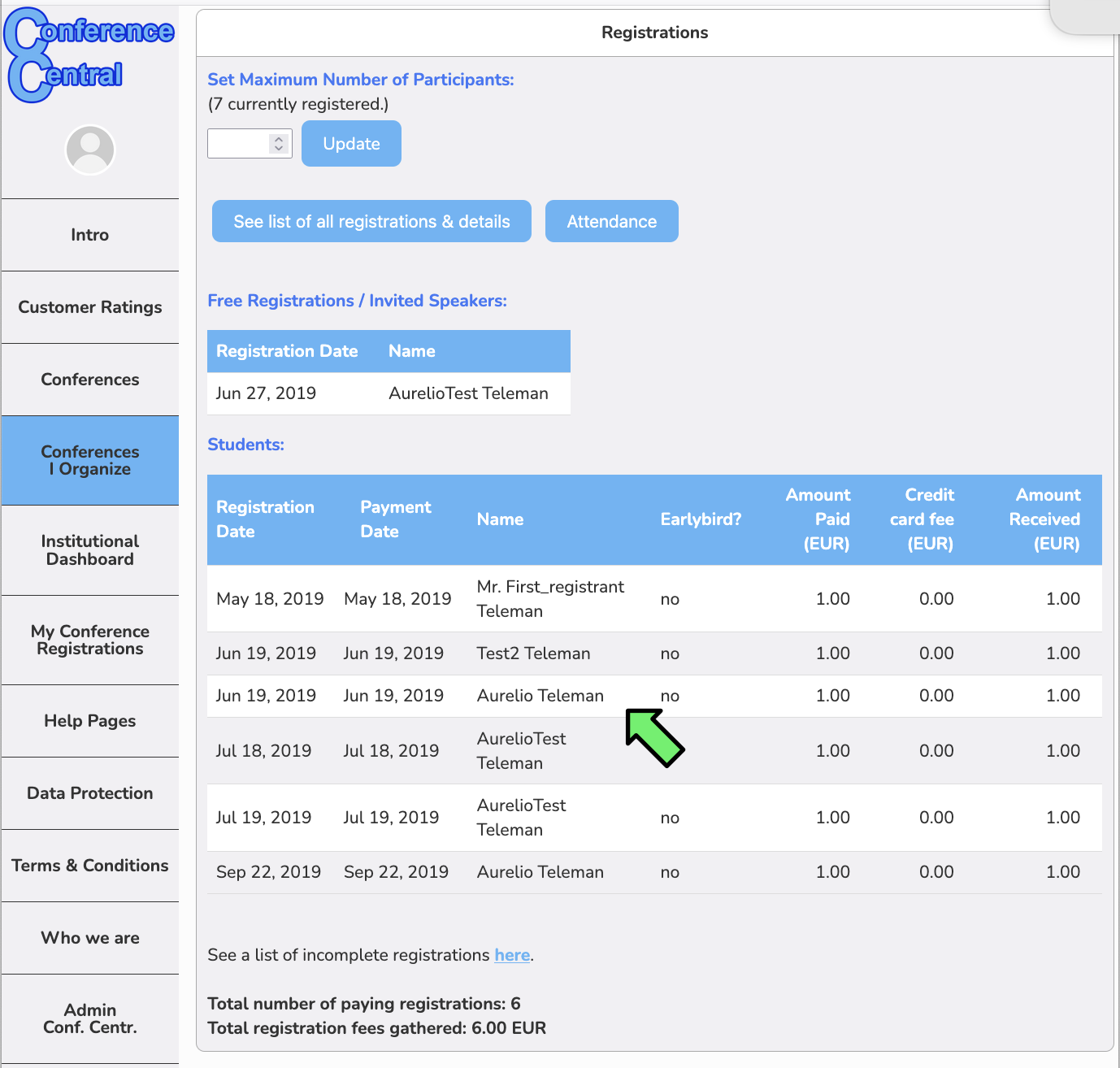1120x1068 pixels.
Task: Open Who we are page
Action: (x=89, y=938)
